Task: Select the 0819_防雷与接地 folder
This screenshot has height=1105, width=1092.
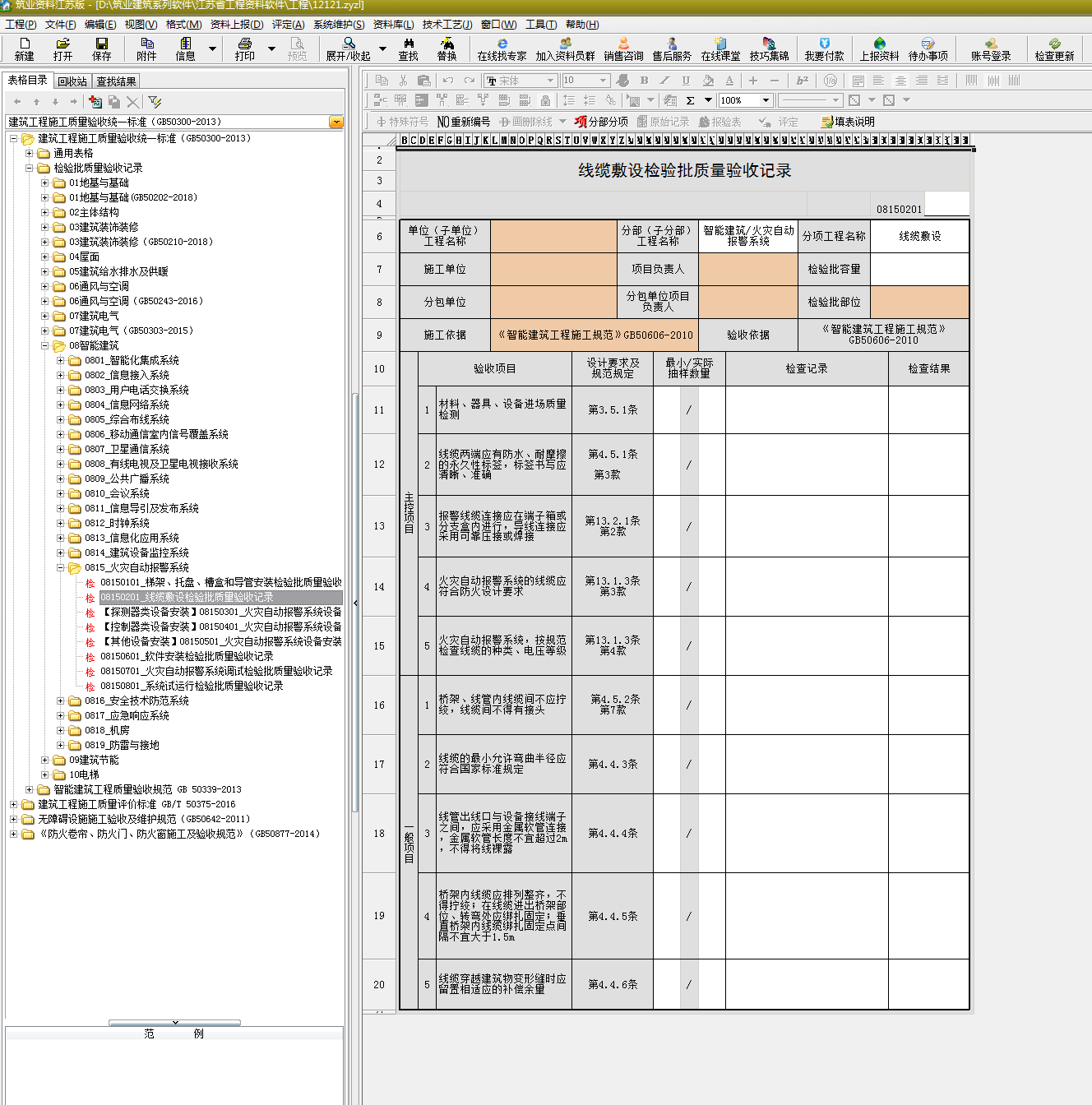Action: click(122, 745)
